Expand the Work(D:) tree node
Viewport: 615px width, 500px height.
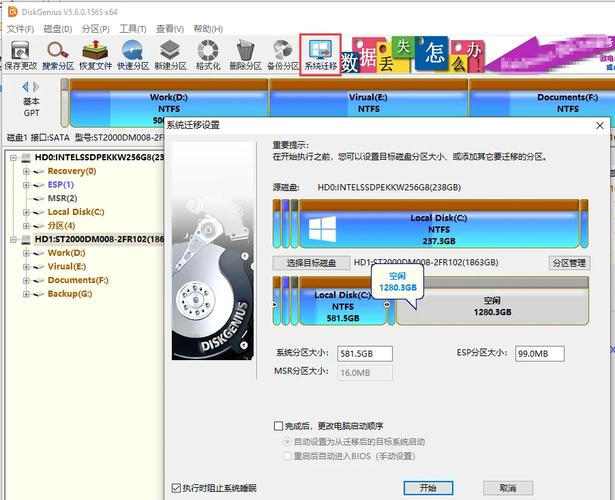pos(26,253)
